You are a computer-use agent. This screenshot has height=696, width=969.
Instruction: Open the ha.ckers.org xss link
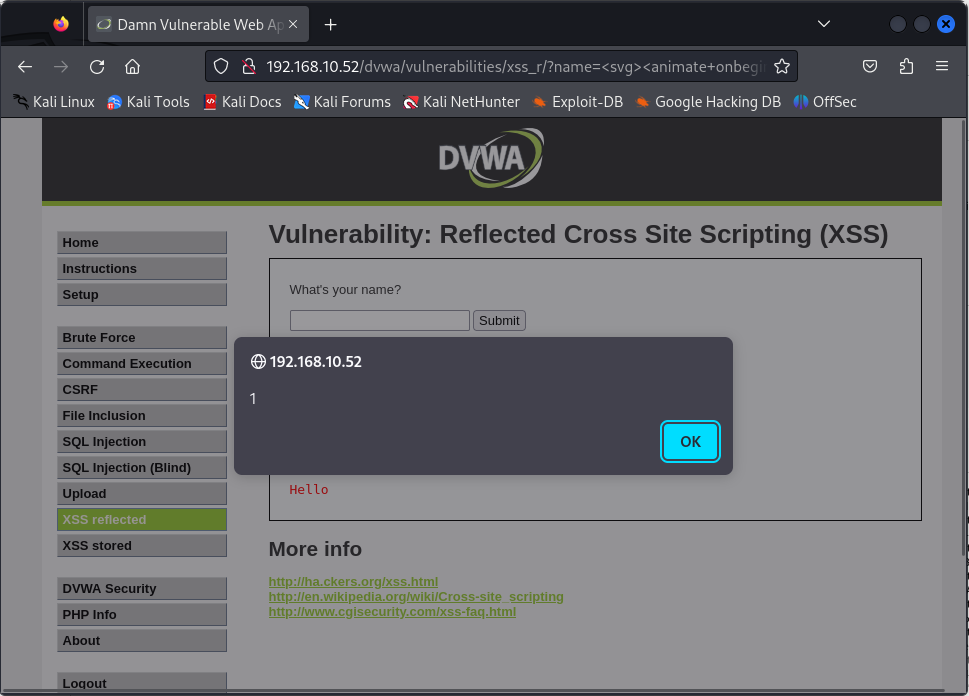353,582
